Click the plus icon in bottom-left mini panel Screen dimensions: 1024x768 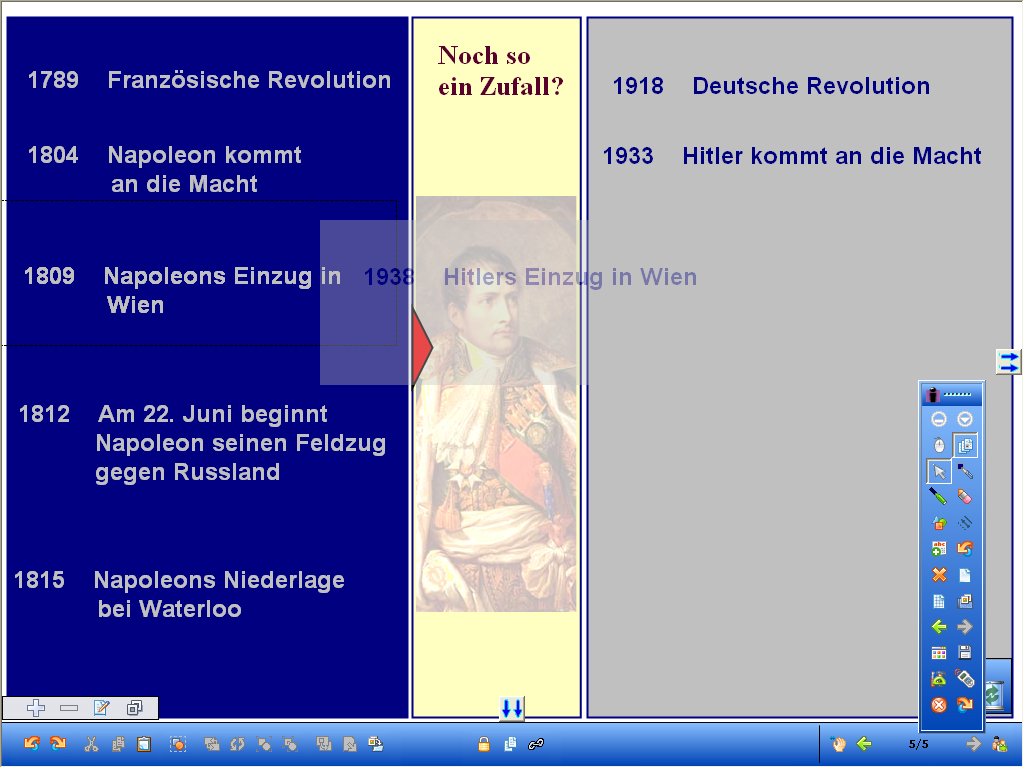[36, 707]
